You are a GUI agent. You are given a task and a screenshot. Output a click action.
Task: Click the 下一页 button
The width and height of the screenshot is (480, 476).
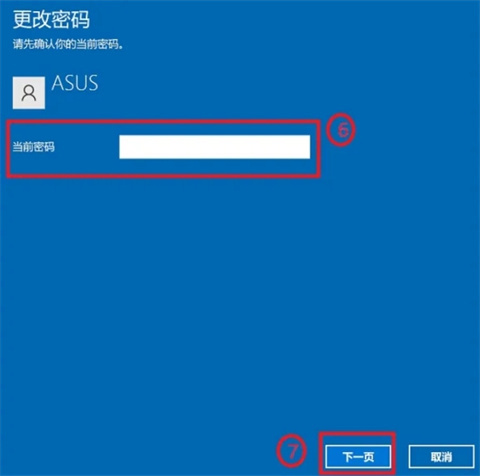(x=358, y=457)
